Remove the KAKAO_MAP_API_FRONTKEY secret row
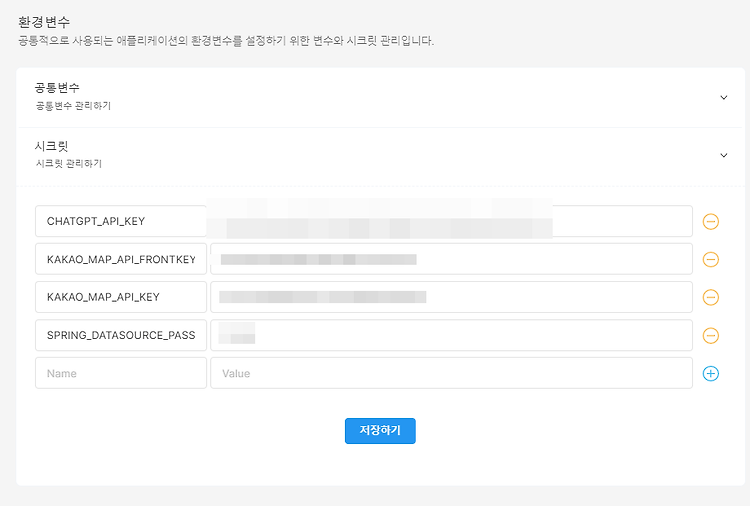This screenshot has width=750, height=506. point(710,259)
